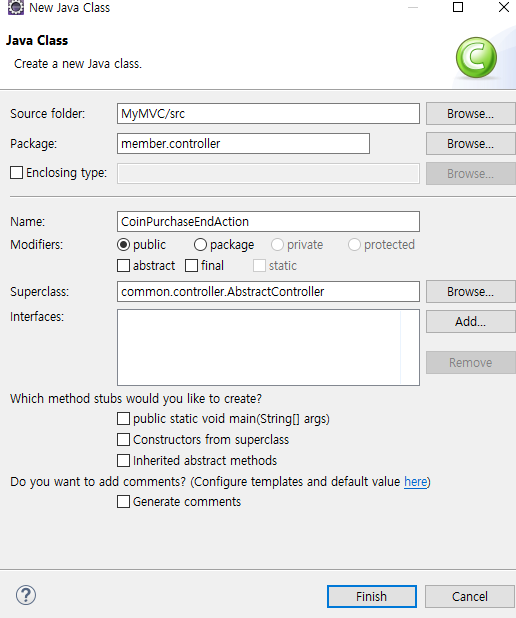Check the abstract modifier checkbox
The height and width of the screenshot is (618, 516).
(123, 266)
